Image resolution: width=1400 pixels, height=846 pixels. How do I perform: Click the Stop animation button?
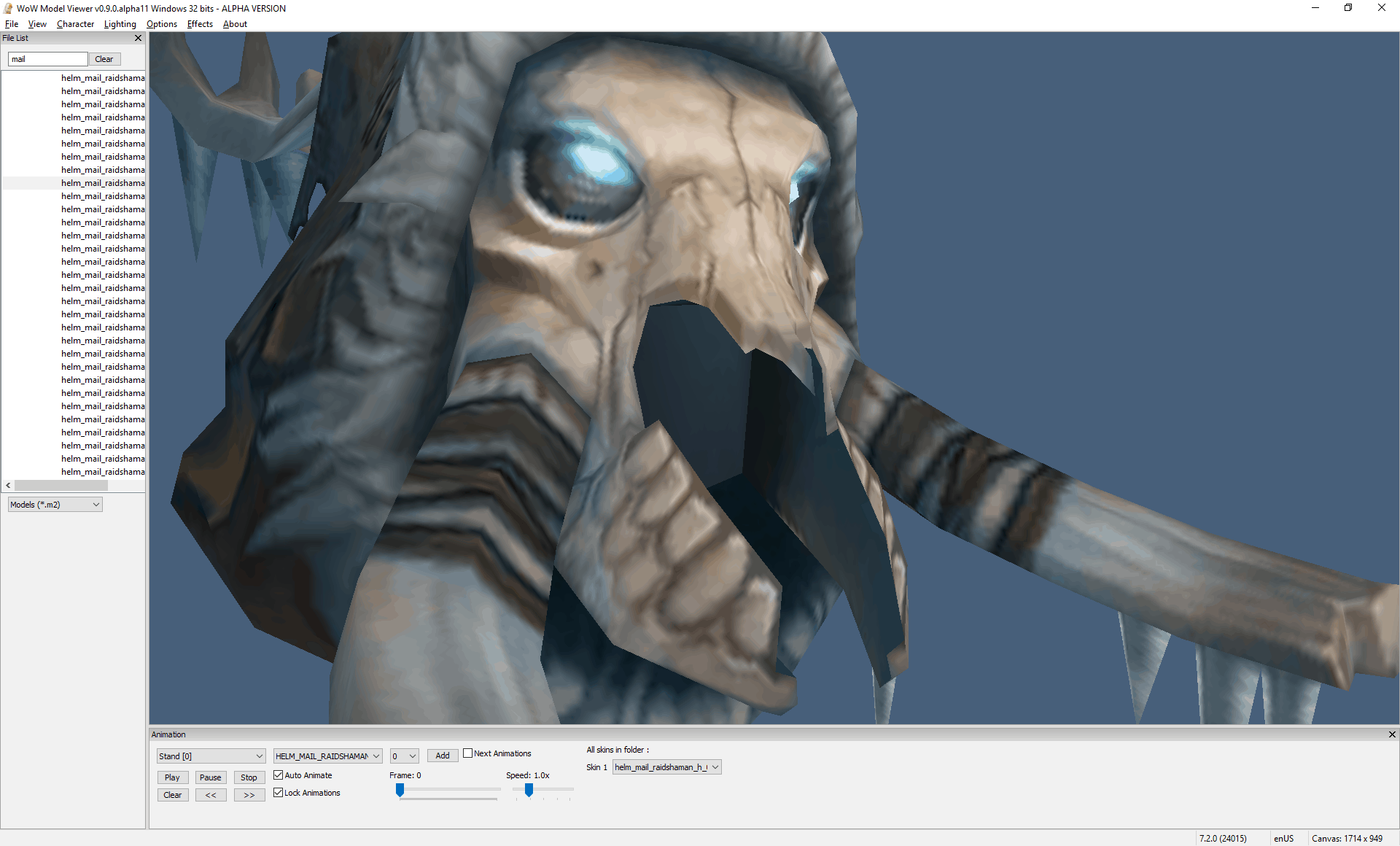[249, 777]
